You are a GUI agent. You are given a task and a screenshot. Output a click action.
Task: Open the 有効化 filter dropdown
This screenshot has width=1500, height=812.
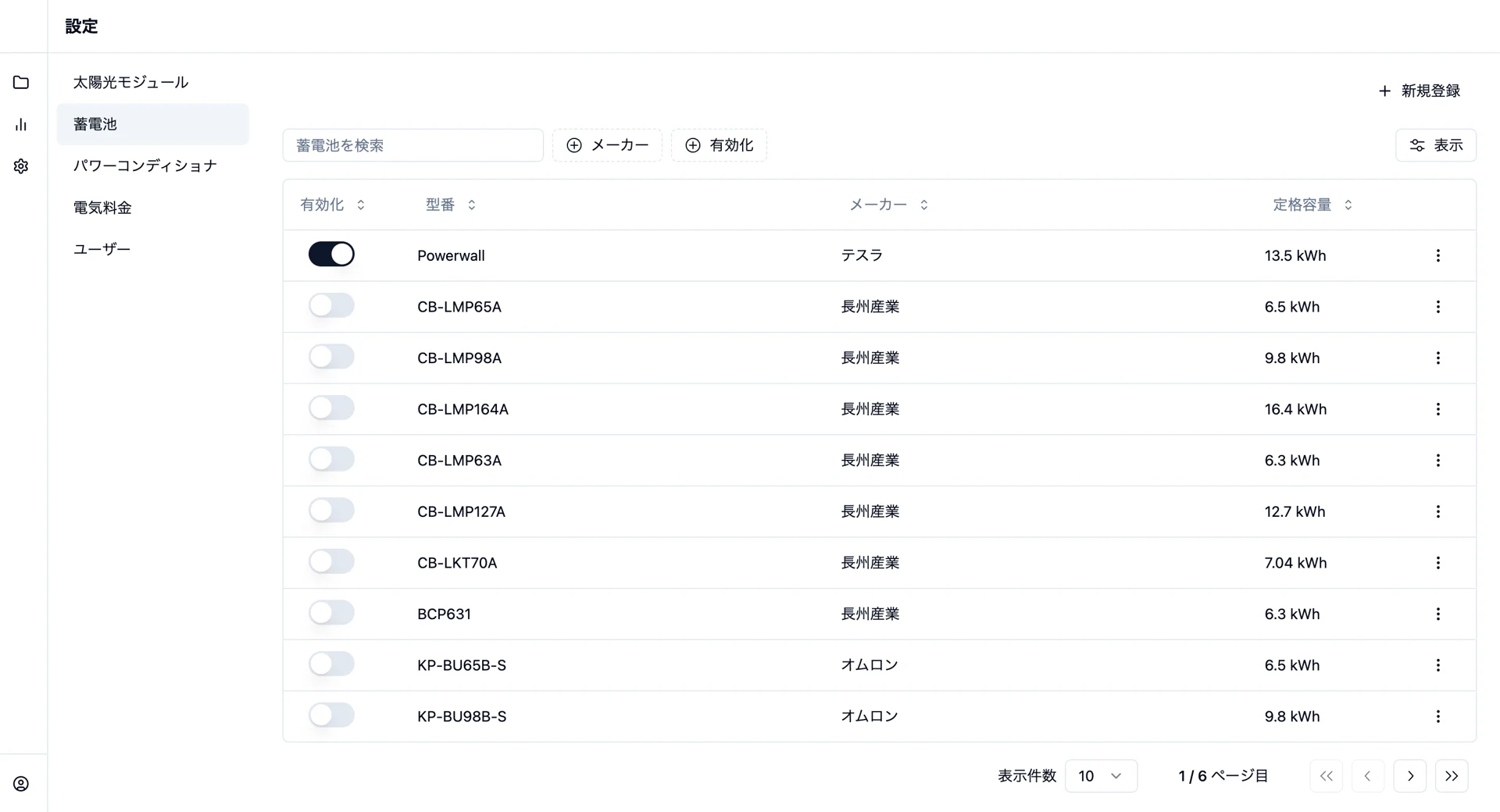pyautogui.click(x=719, y=145)
